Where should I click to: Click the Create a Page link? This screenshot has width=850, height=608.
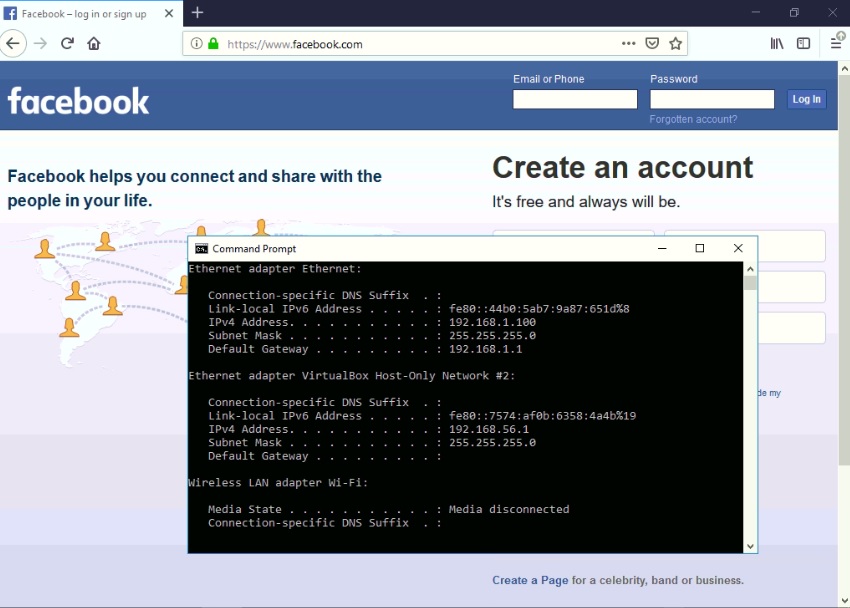click(530, 580)
